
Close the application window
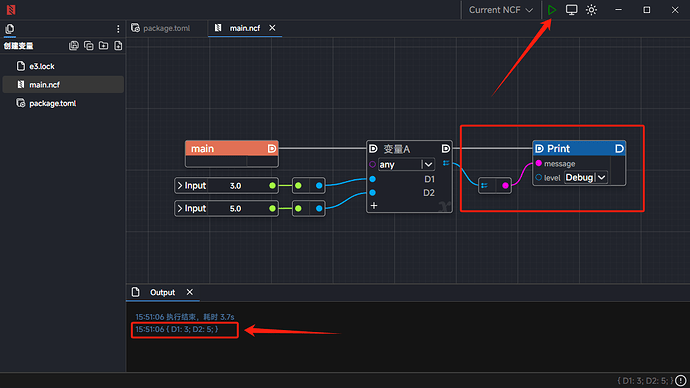pos(675,10)
